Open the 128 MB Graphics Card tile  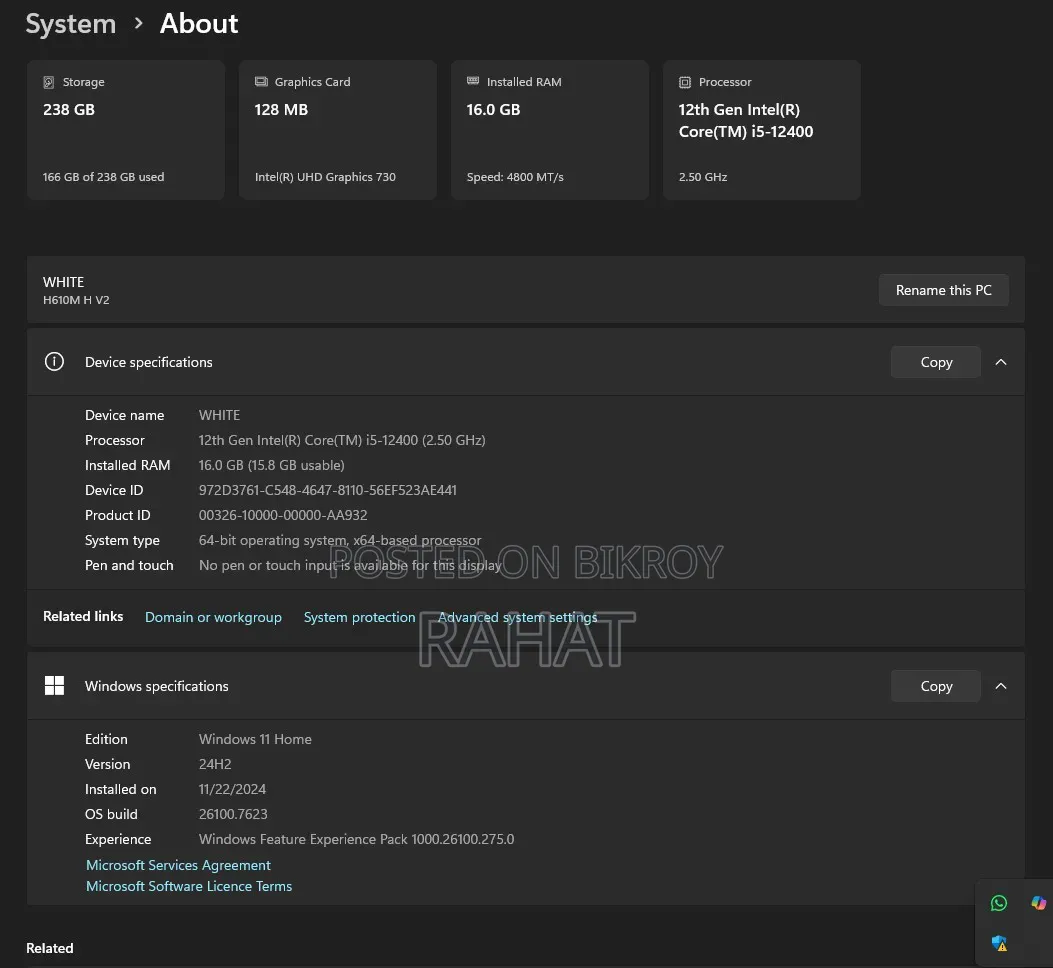click(338, 130)
